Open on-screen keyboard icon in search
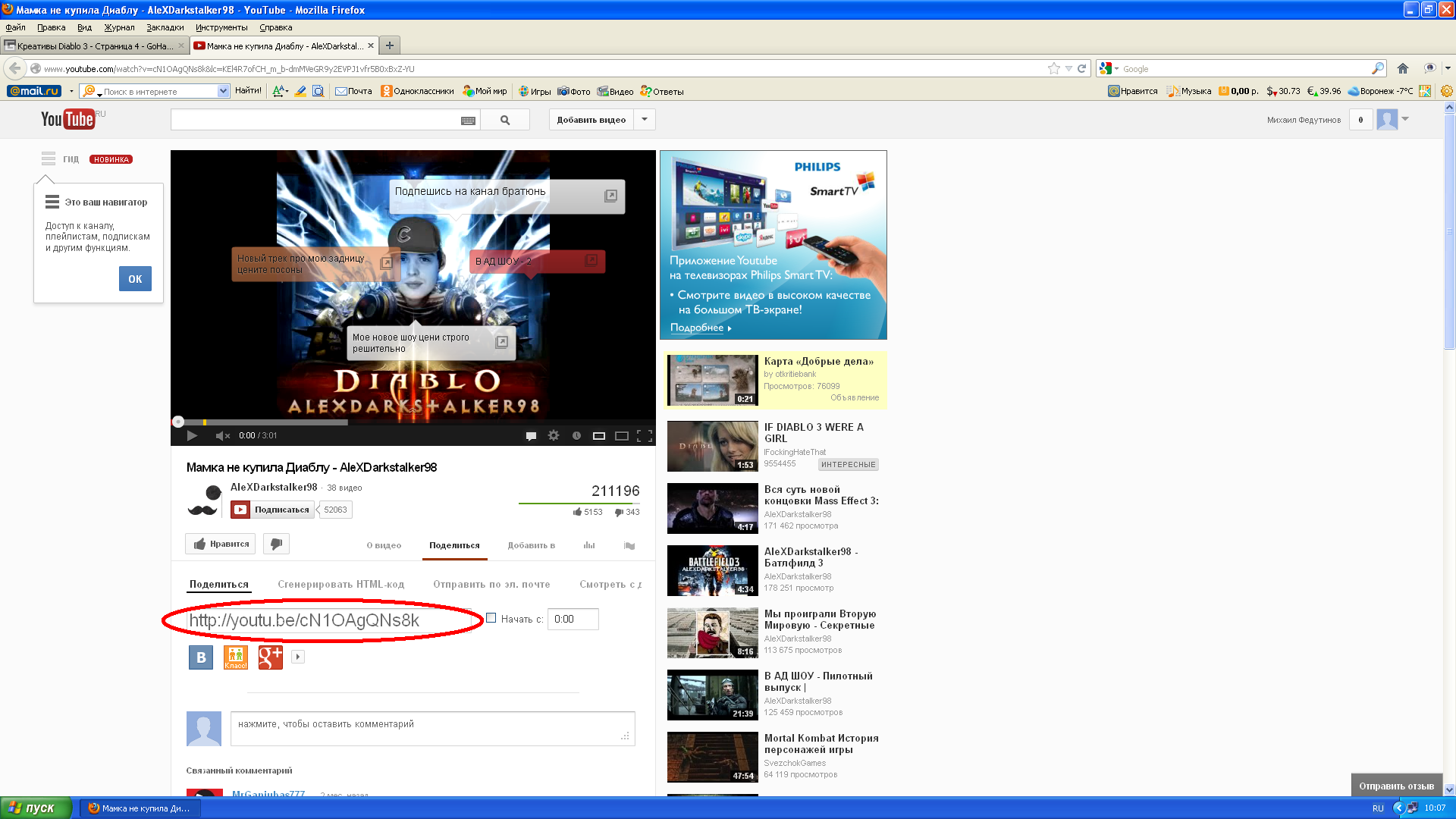This screenshot has height=819, width=1456. tap(468, 121)
